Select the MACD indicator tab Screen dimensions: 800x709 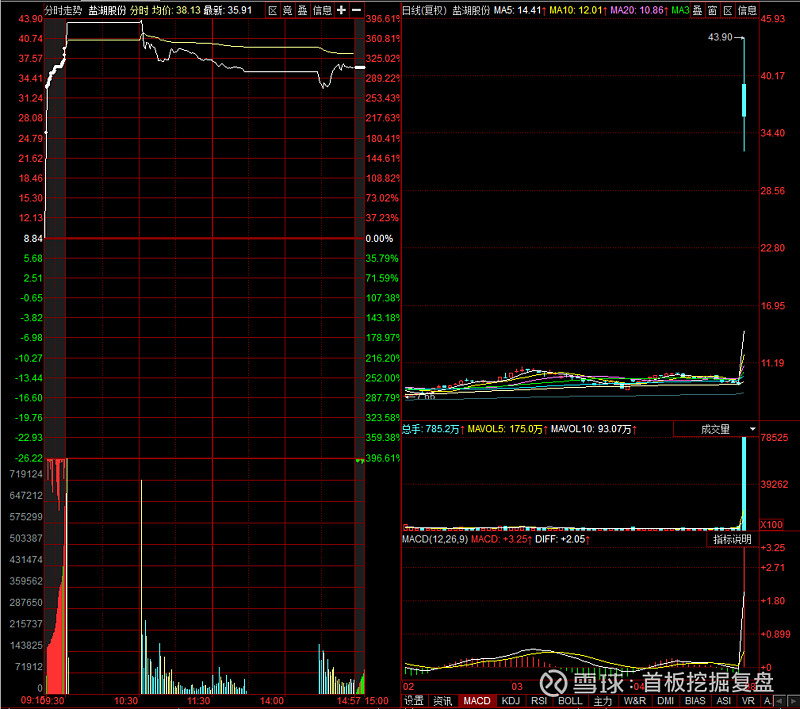coord(477,701)
